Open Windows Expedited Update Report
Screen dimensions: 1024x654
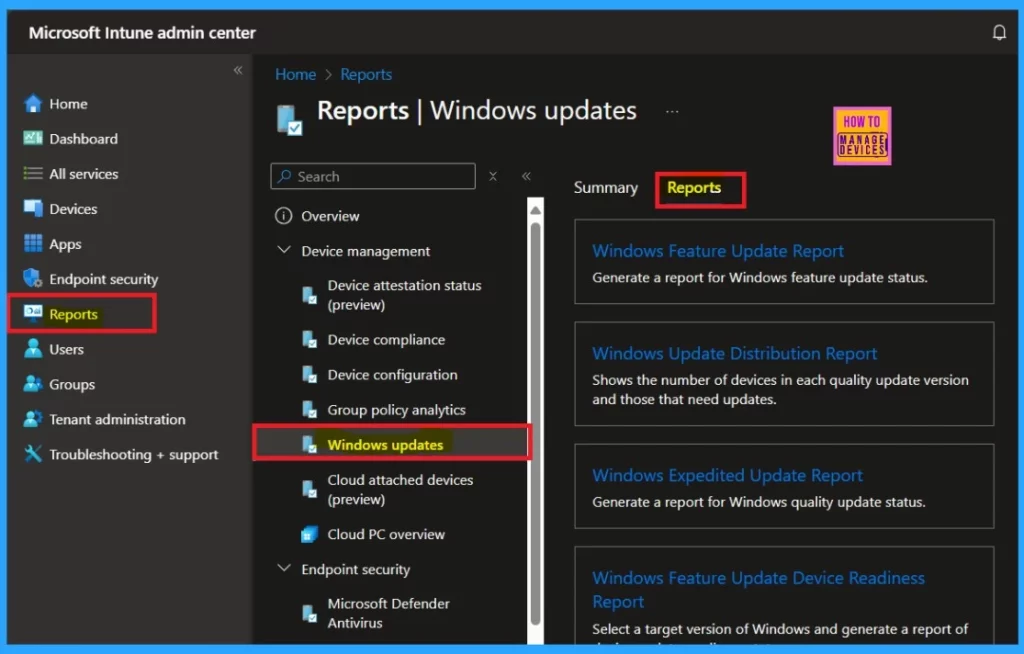click(727, 476)
